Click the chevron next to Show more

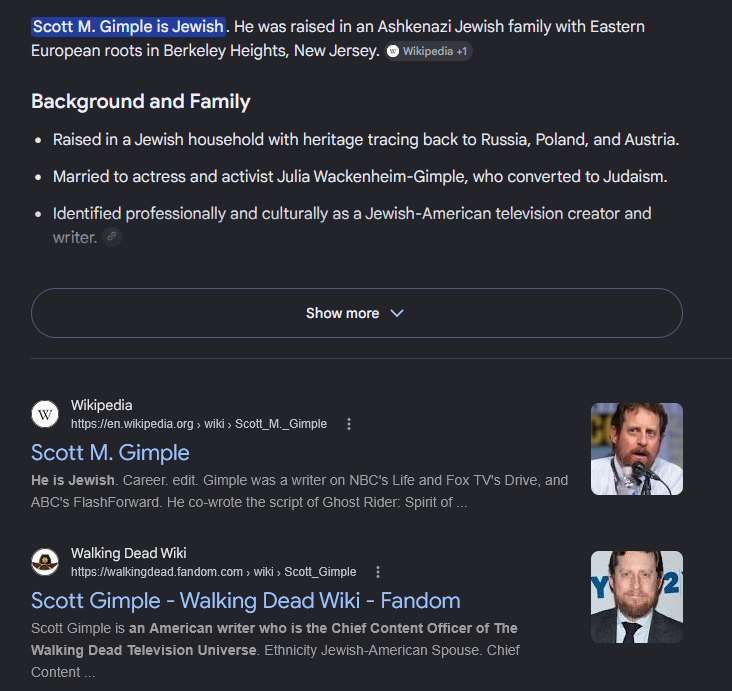pos(397,313)
